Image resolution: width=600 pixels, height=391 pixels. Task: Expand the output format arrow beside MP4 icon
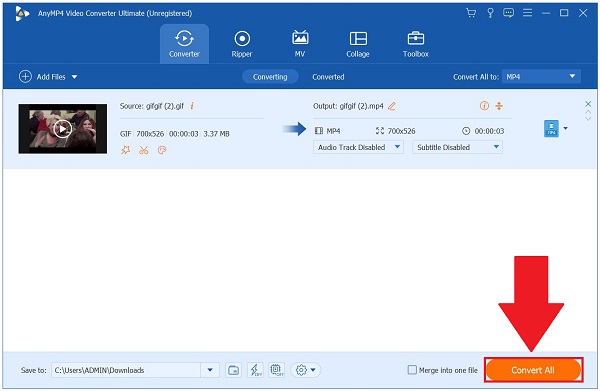566,128
